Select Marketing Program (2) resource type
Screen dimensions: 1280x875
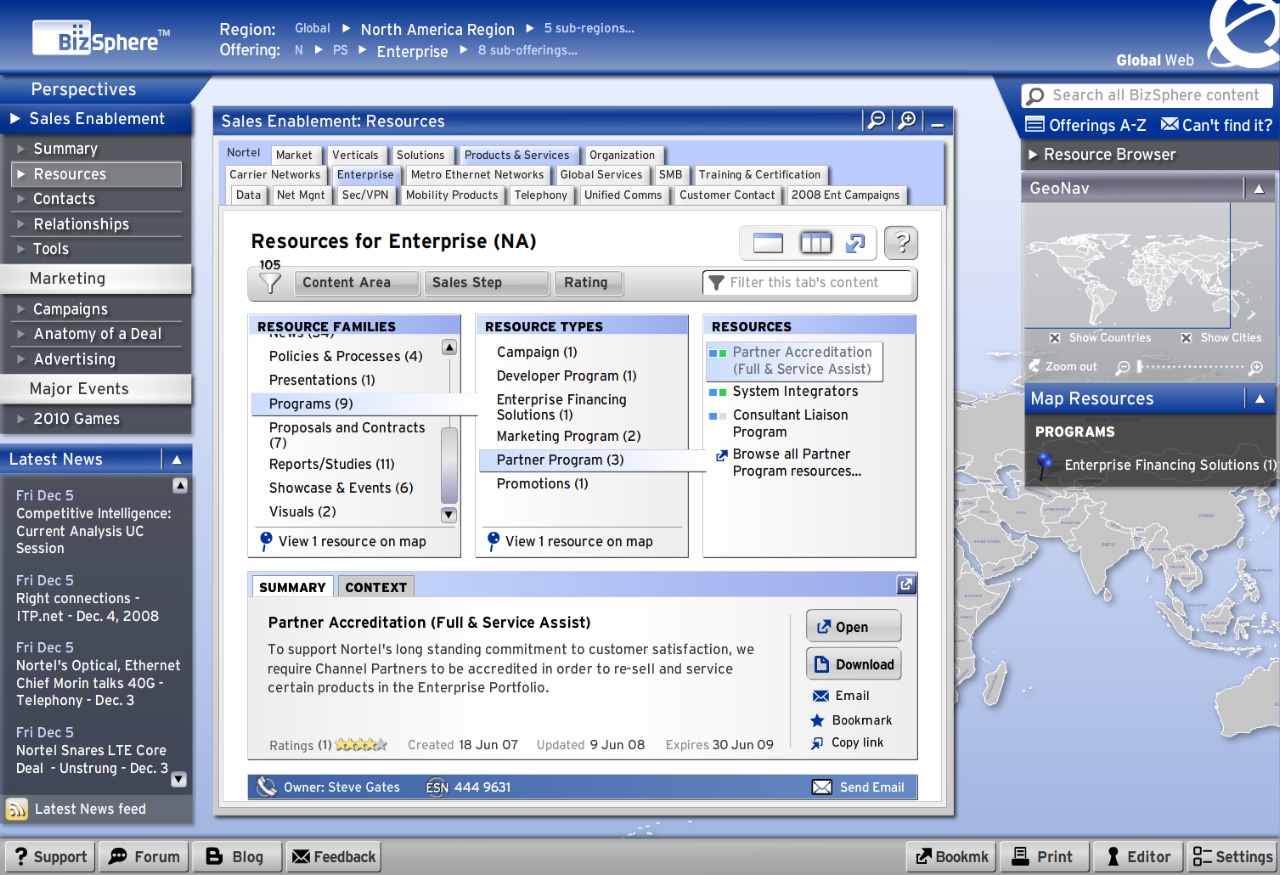coord(569,436)
